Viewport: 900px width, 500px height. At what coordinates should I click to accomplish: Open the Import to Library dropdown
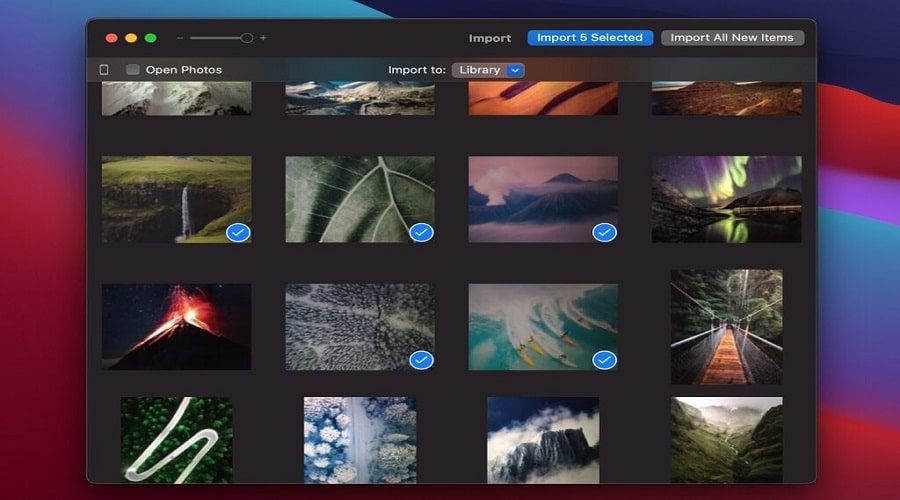(488, 70)
